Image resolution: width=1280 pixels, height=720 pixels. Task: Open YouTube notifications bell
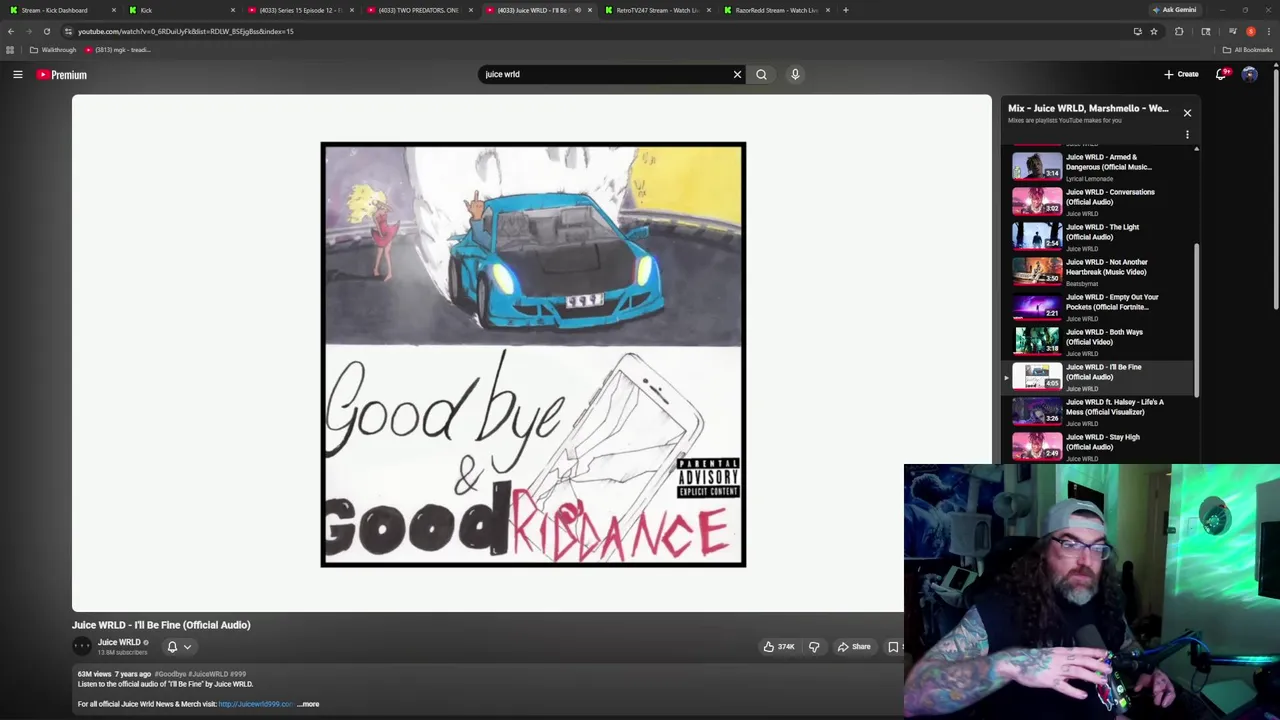pyautogui.click(x=1221, y=74)
